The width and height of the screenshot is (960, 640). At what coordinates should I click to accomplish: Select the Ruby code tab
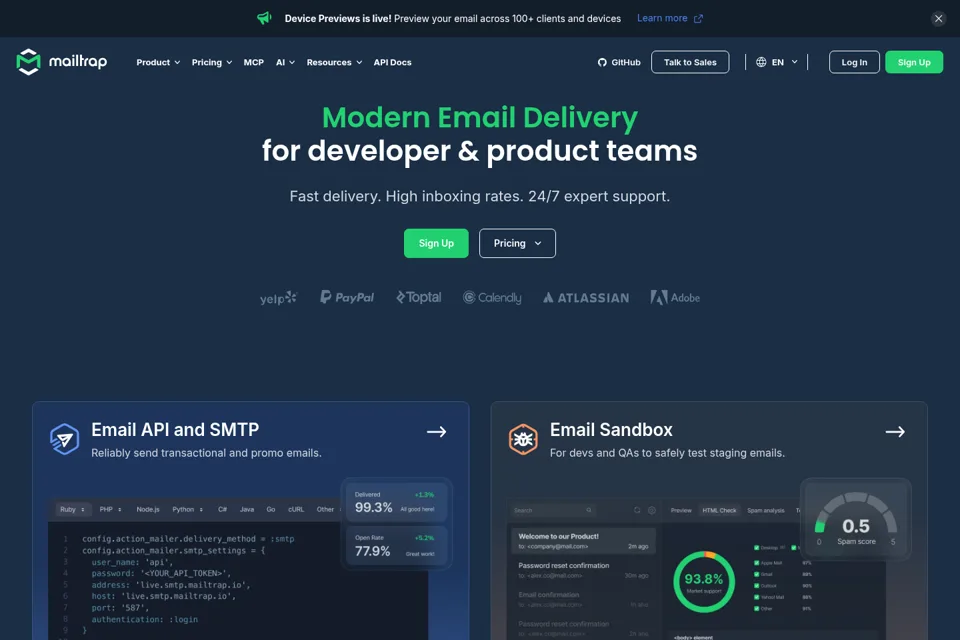[72, 510]
